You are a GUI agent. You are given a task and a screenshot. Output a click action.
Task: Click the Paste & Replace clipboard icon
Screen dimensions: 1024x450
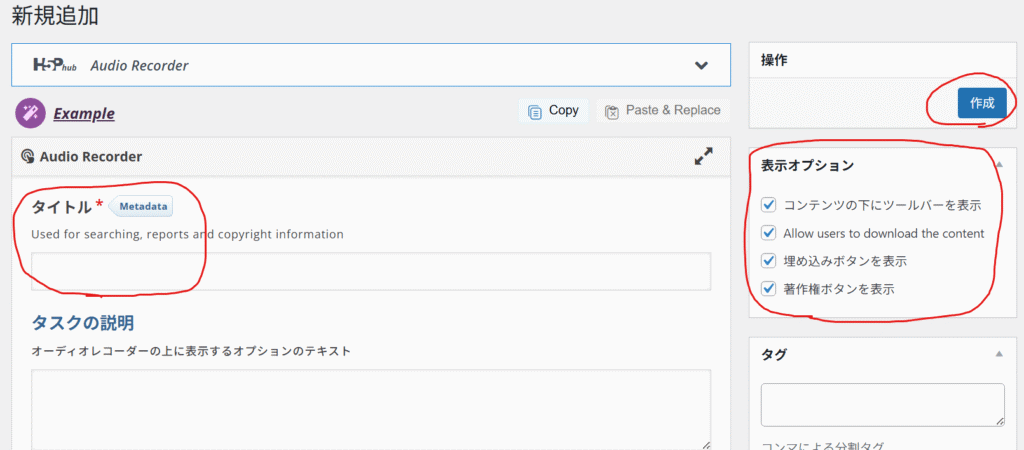click(612, 111)
